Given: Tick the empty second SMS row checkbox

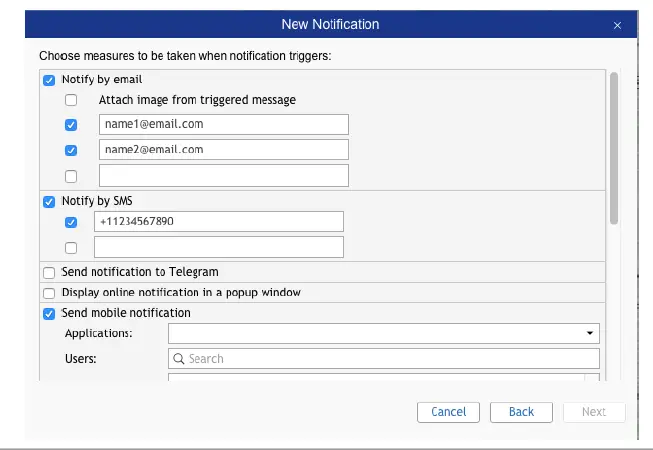Looking at the screenshot, I should point(71,247).
